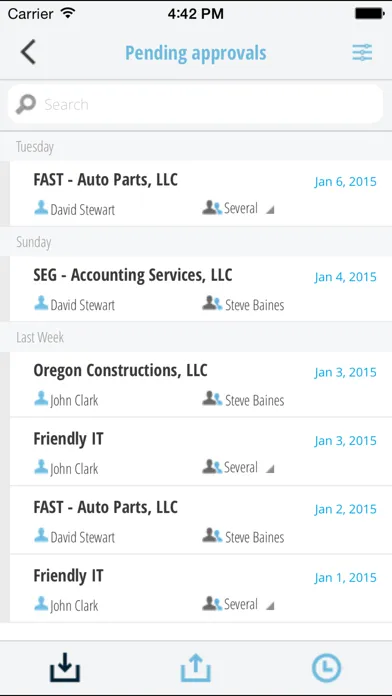Open Oregon Constructions, LLC approval

point(201,384)
